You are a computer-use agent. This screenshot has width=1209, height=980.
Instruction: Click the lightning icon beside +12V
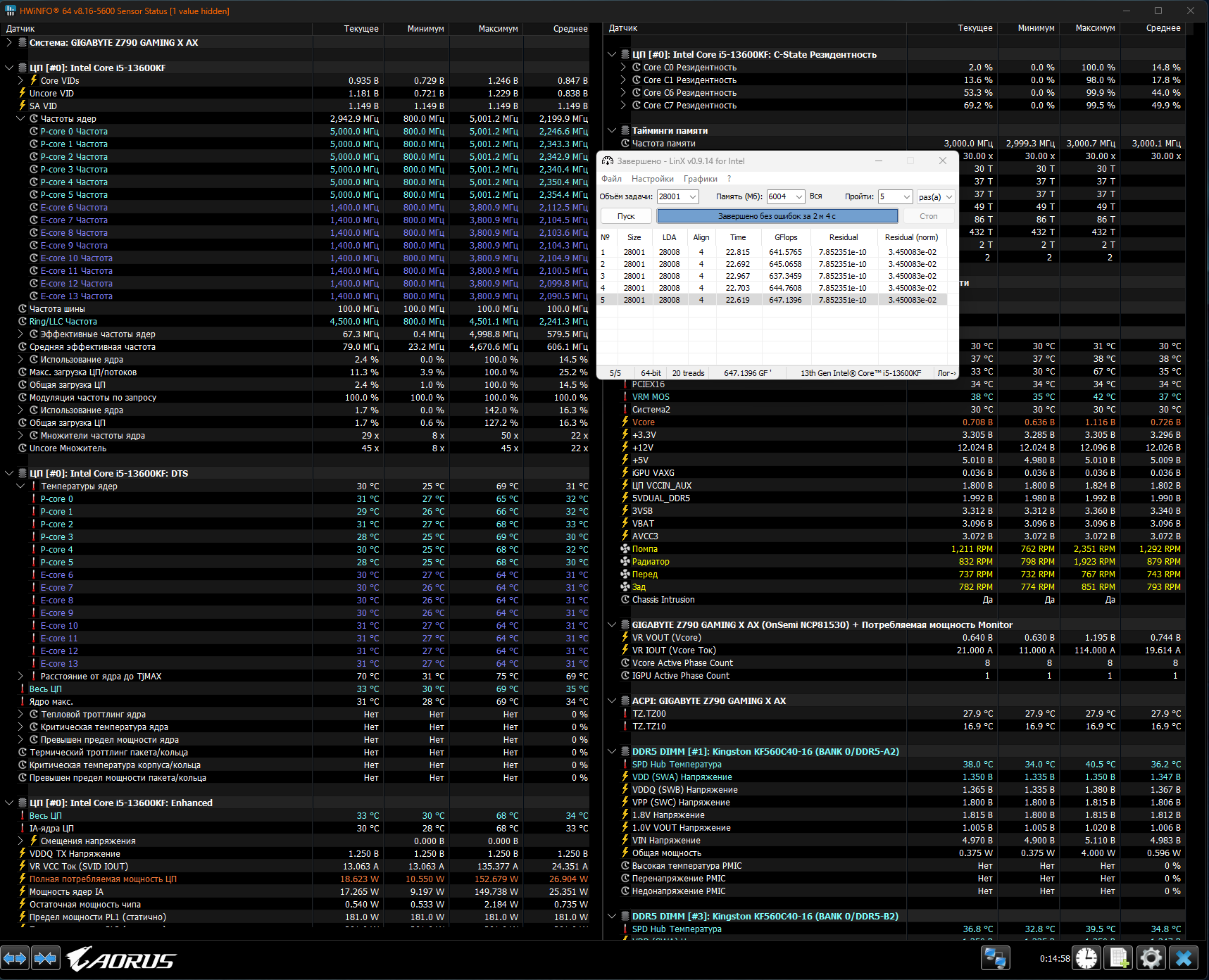(x=625, y=447)
